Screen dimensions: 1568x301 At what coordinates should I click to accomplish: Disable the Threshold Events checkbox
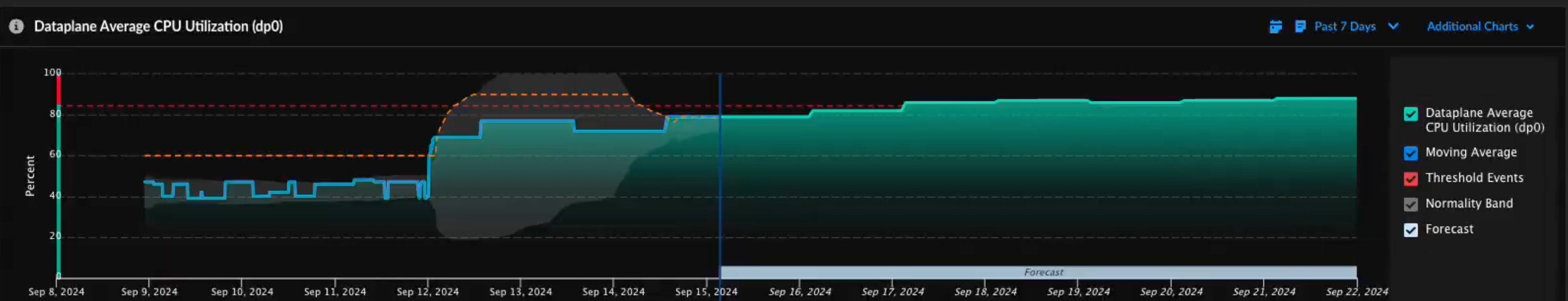click(1411, 179)
